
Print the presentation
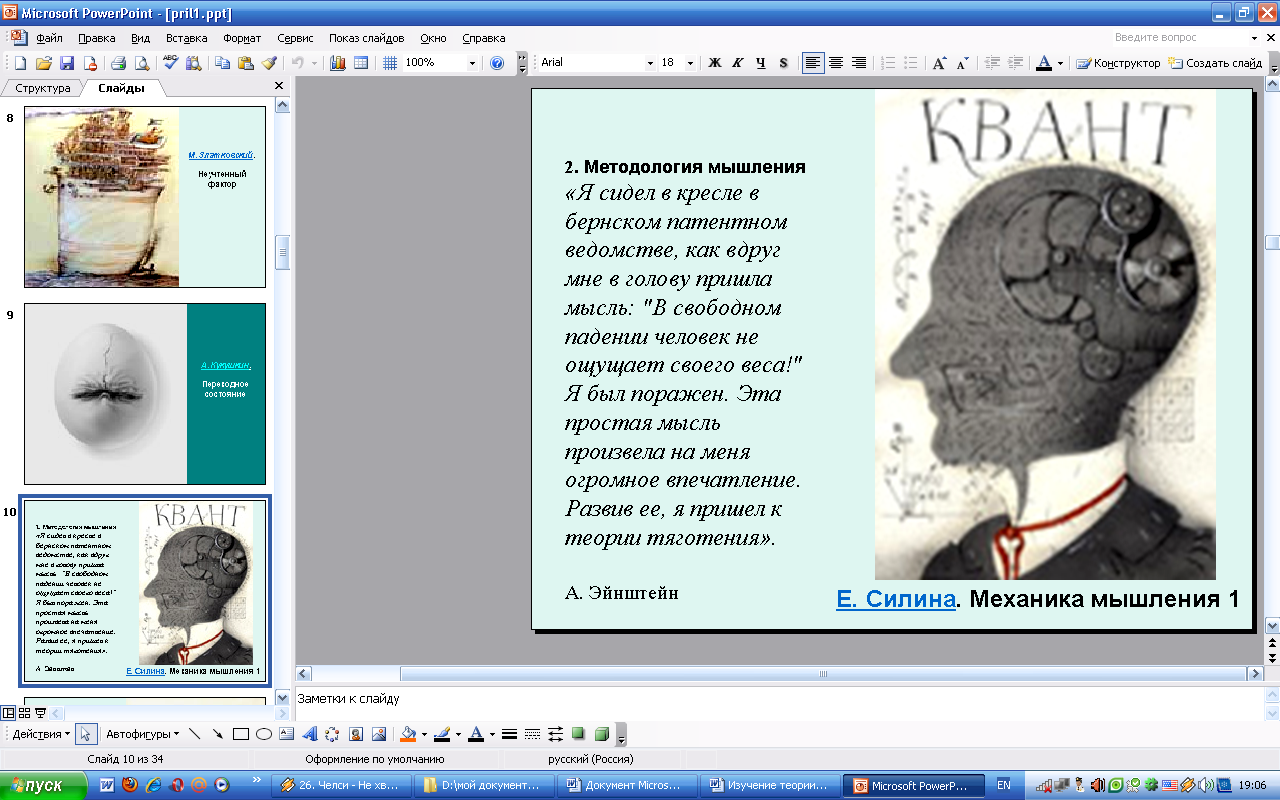coord(119,63)
